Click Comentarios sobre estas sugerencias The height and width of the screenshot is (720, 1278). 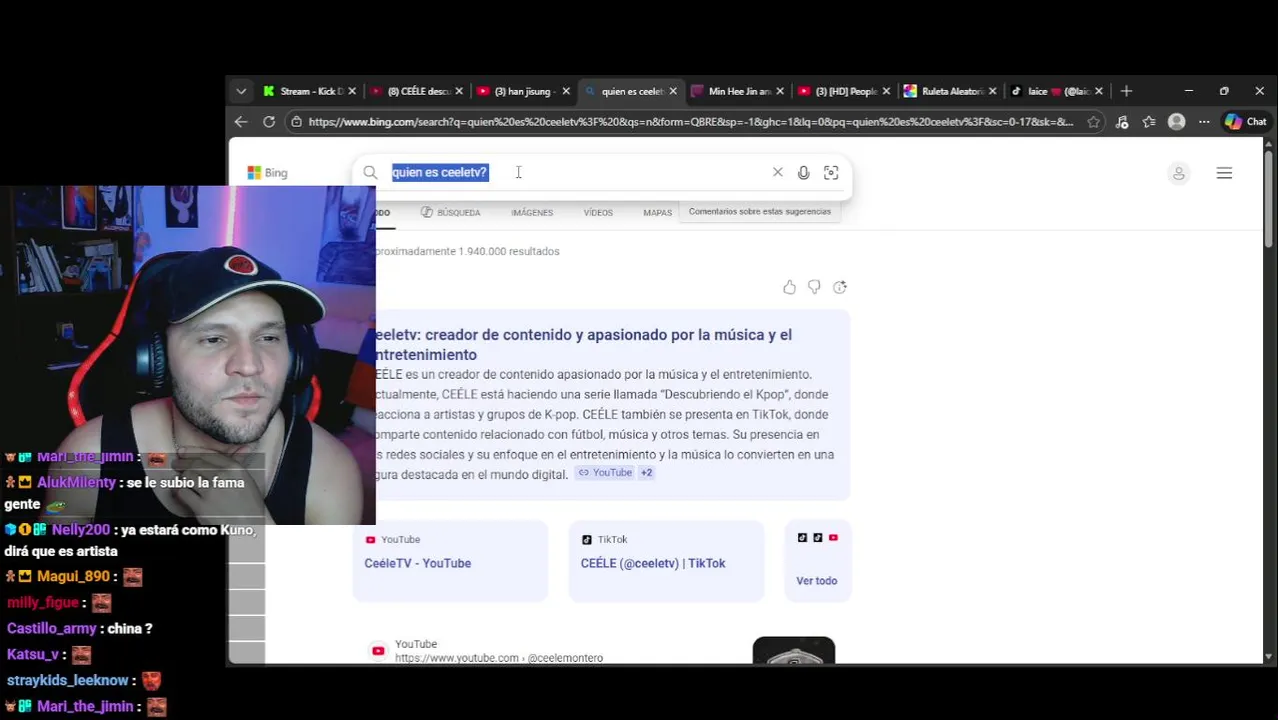click(x=760, y=211)
